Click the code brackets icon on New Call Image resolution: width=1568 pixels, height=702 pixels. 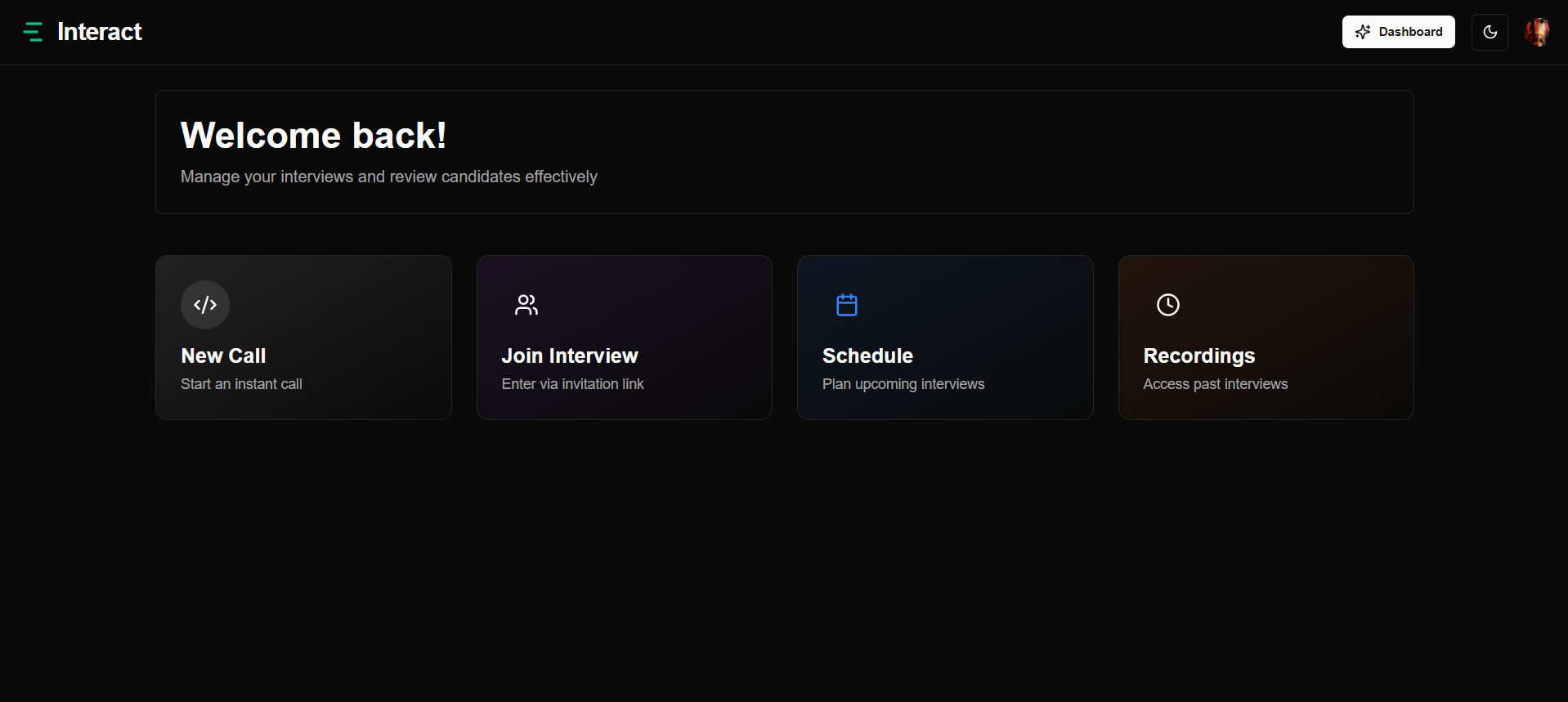click(x=205, y=305)
